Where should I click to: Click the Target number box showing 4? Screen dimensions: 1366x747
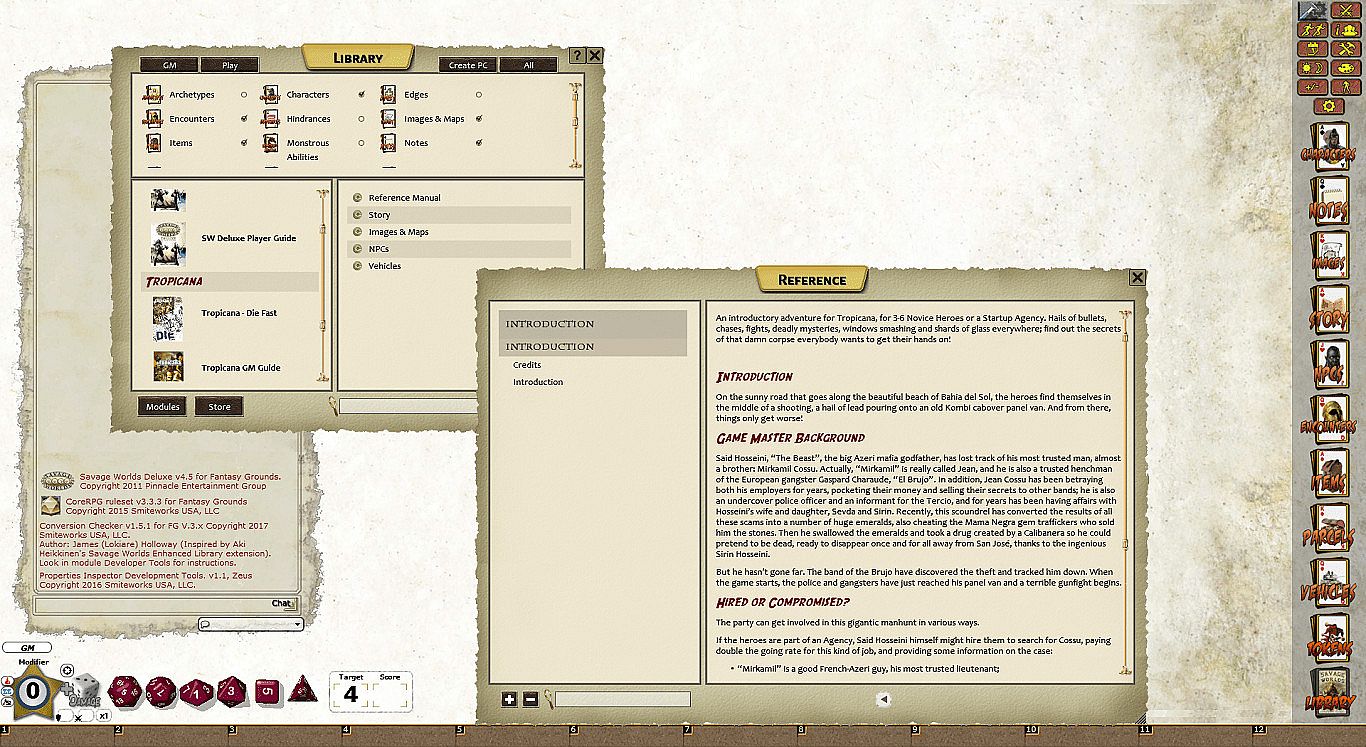coord(351,694)
